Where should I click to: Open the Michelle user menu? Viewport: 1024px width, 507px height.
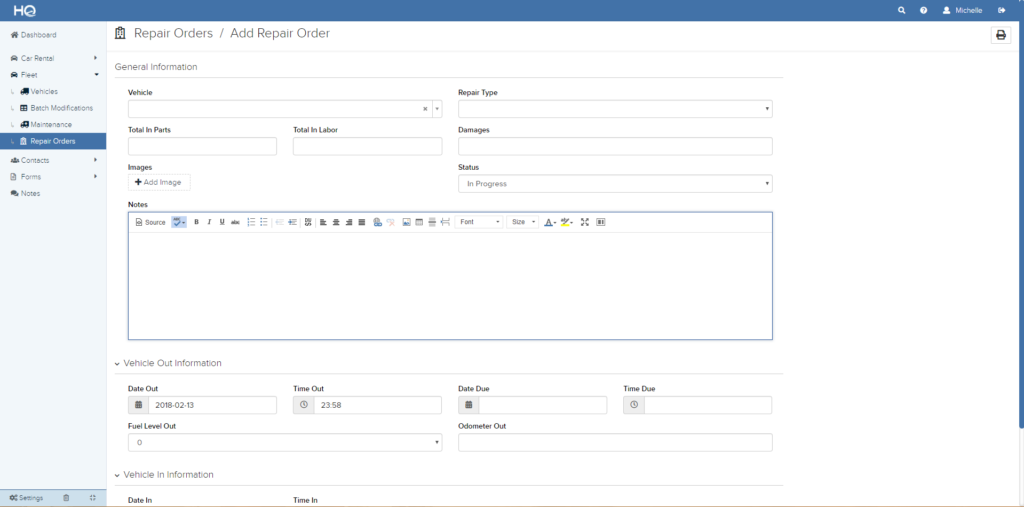point(963,10)
